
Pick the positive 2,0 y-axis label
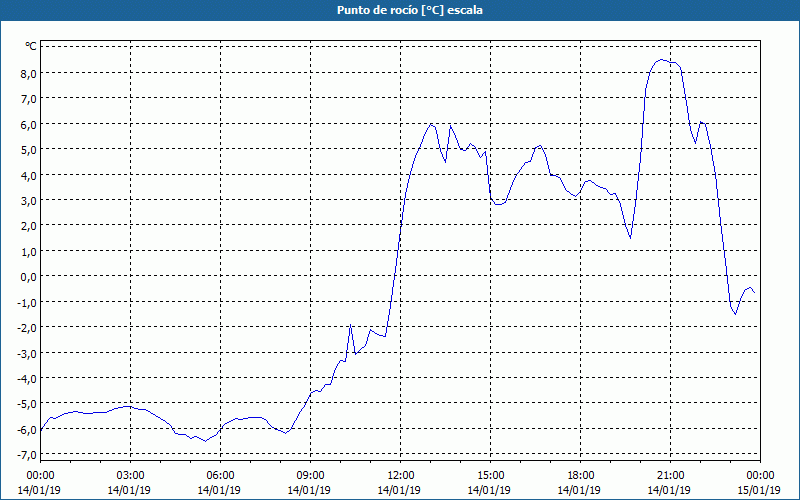pyautogui.click(x=29, y=226)
